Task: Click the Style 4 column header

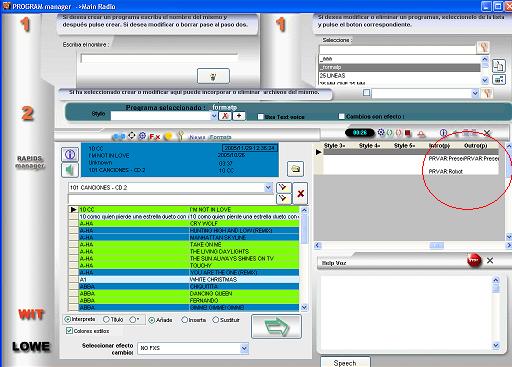Action: [x=369, y=145]
